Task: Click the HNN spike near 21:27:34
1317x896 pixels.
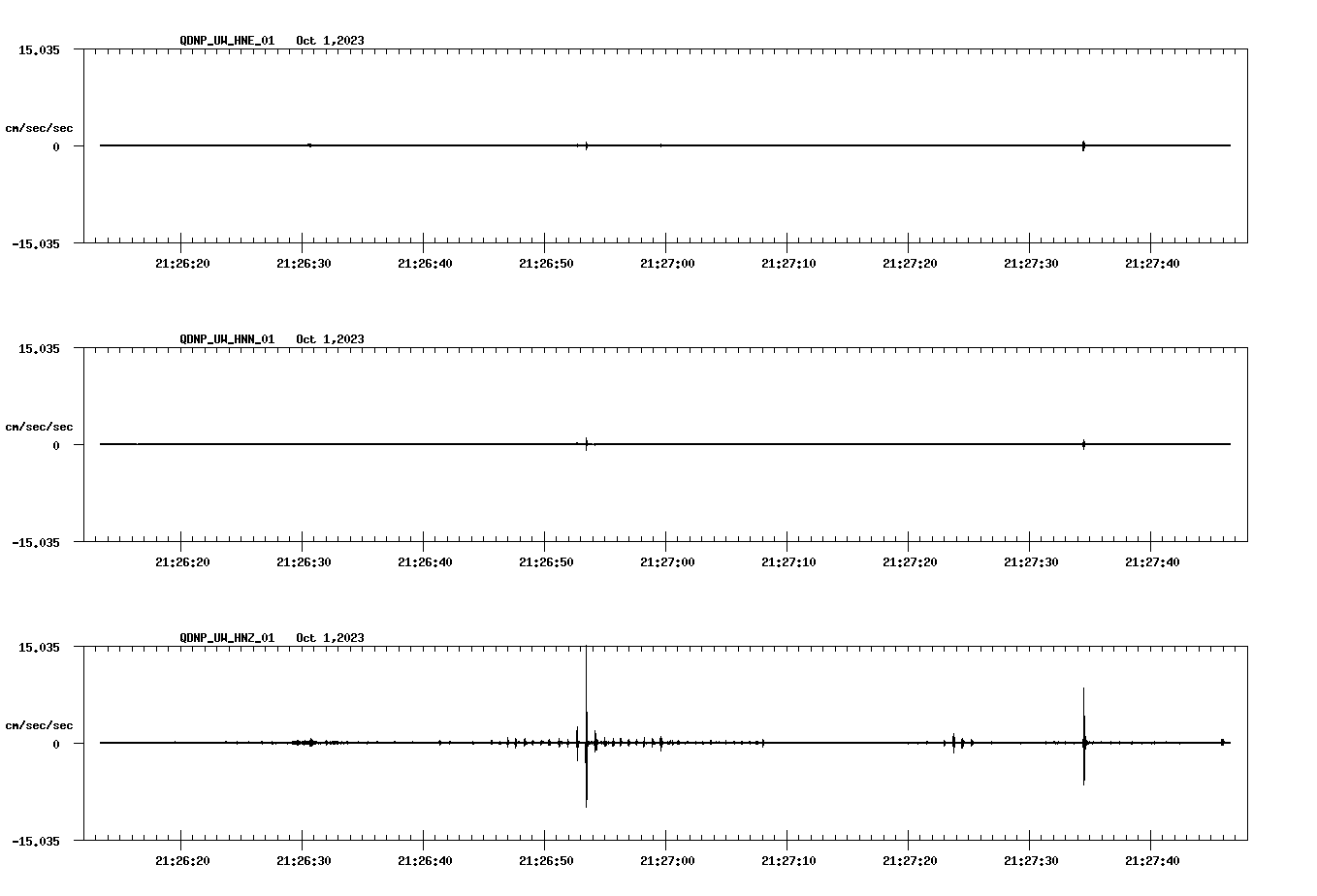Action: (1083, 444)
